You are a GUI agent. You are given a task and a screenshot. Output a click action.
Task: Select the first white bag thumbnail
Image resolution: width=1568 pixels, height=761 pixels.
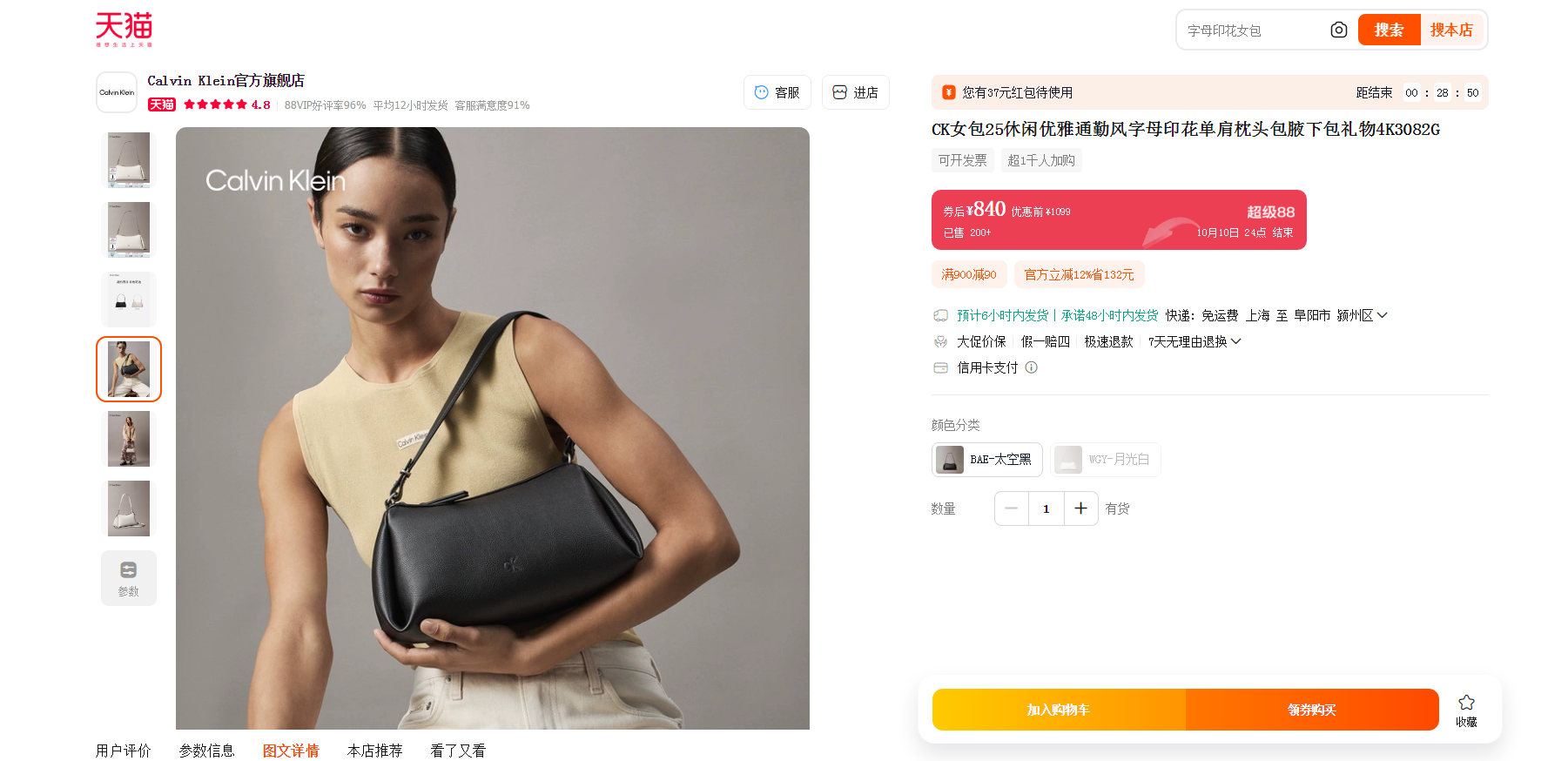(129, 160)
